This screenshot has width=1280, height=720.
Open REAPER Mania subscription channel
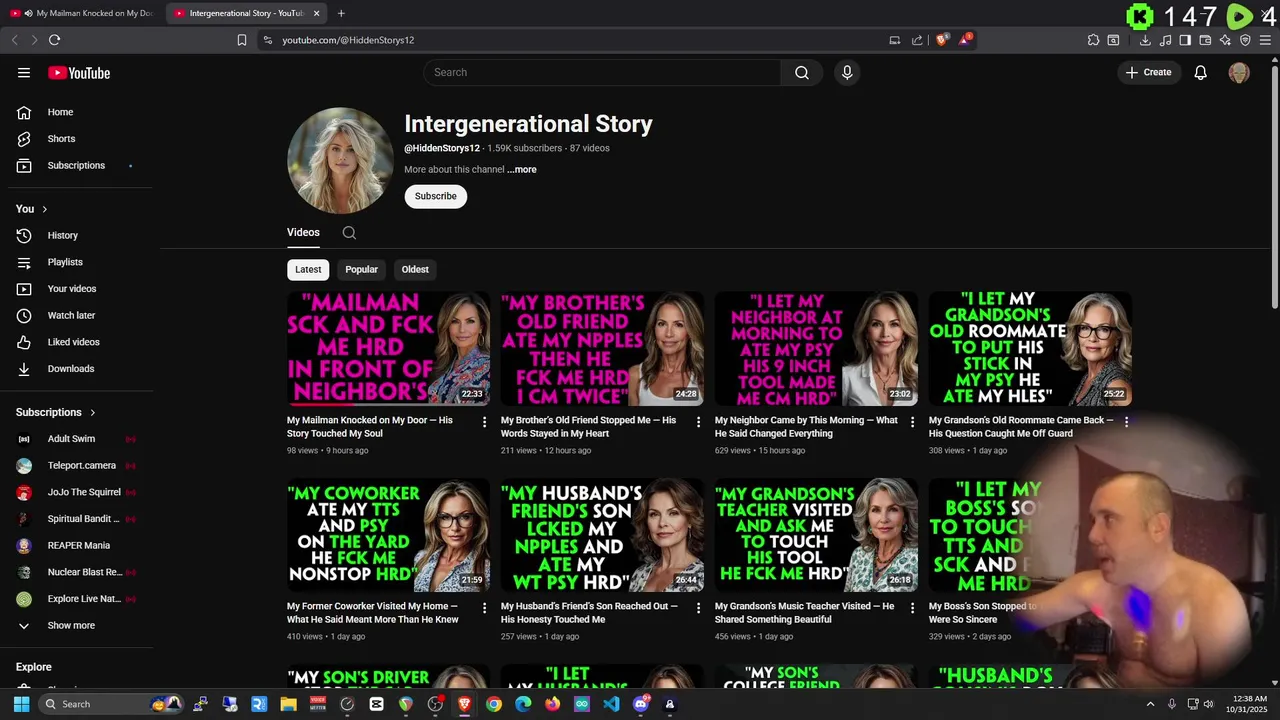click(80, 545)
